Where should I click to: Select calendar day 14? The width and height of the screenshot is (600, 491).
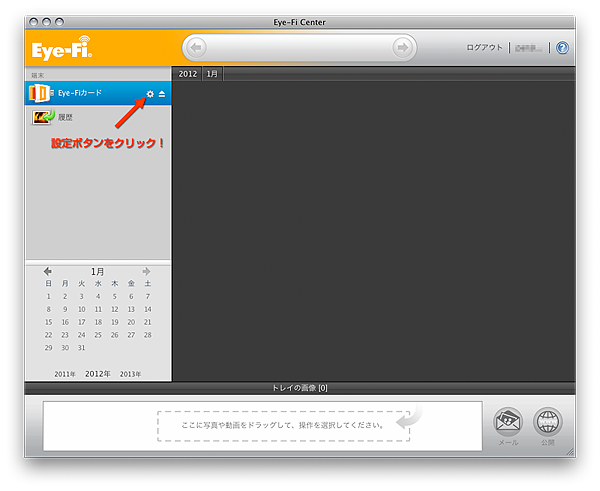point(148,309)
